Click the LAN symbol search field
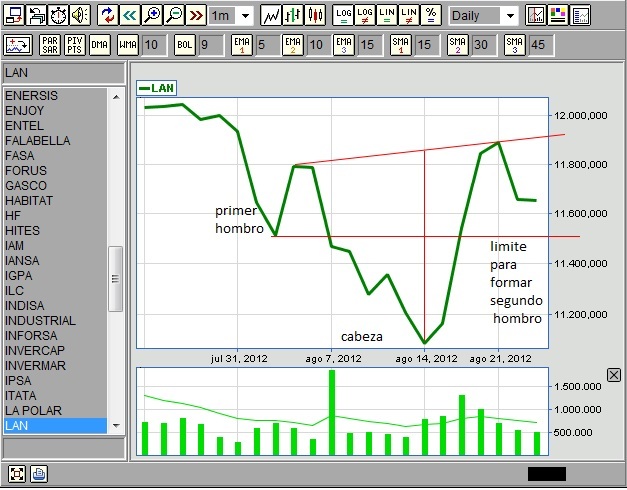Image resolution: width=627 pixels, height=490 pixels. pos(64,73)
